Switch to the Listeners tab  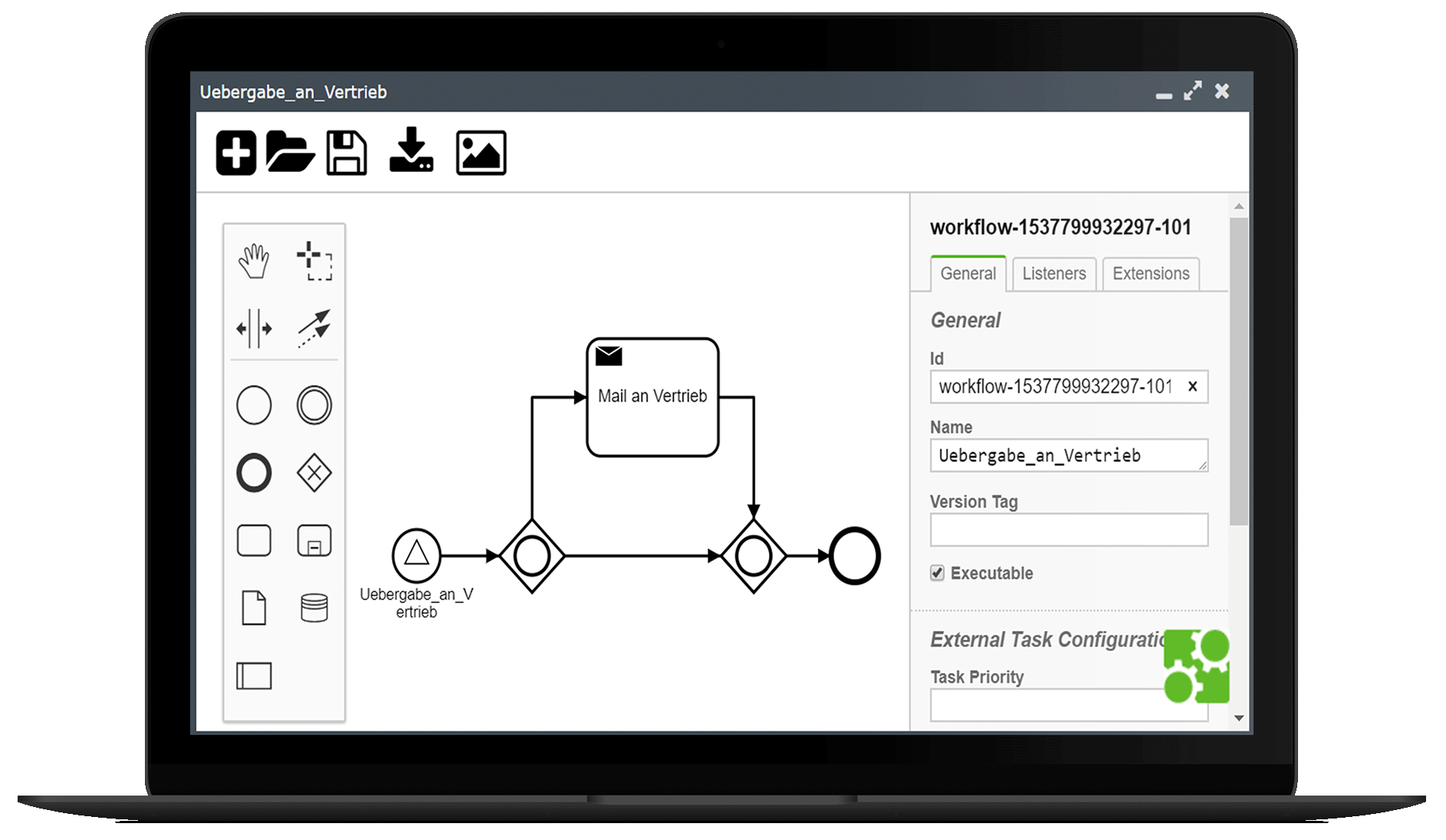coord(1054,274)
